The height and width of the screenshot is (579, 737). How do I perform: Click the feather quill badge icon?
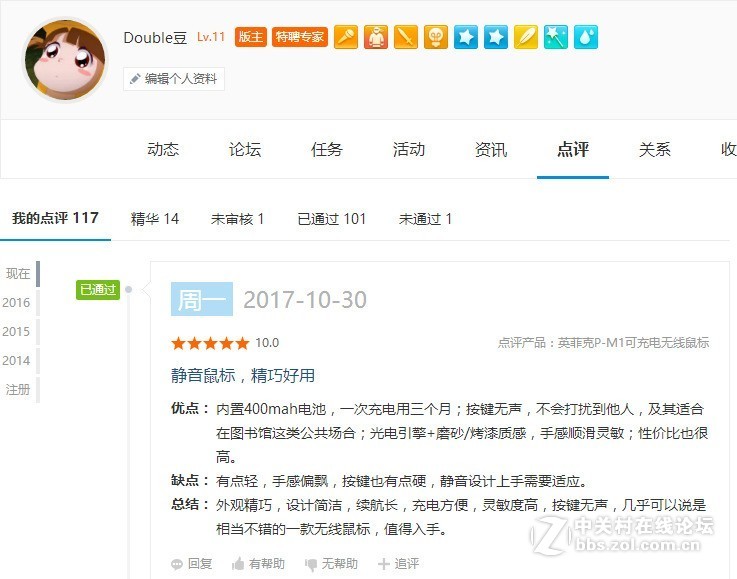[x=525, y=37]
